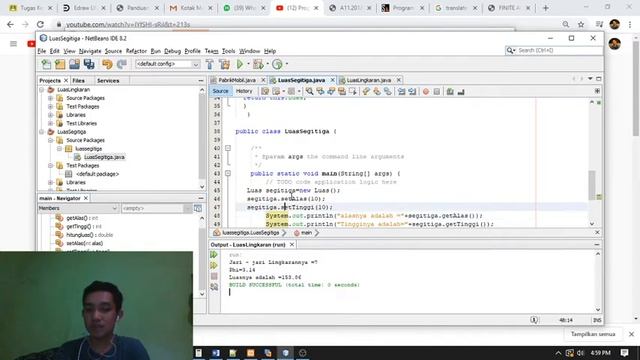Image resolution: width=640 pixels, height=360 pixels.
Task: Click the YouTube logo icon
Action: 31,44
